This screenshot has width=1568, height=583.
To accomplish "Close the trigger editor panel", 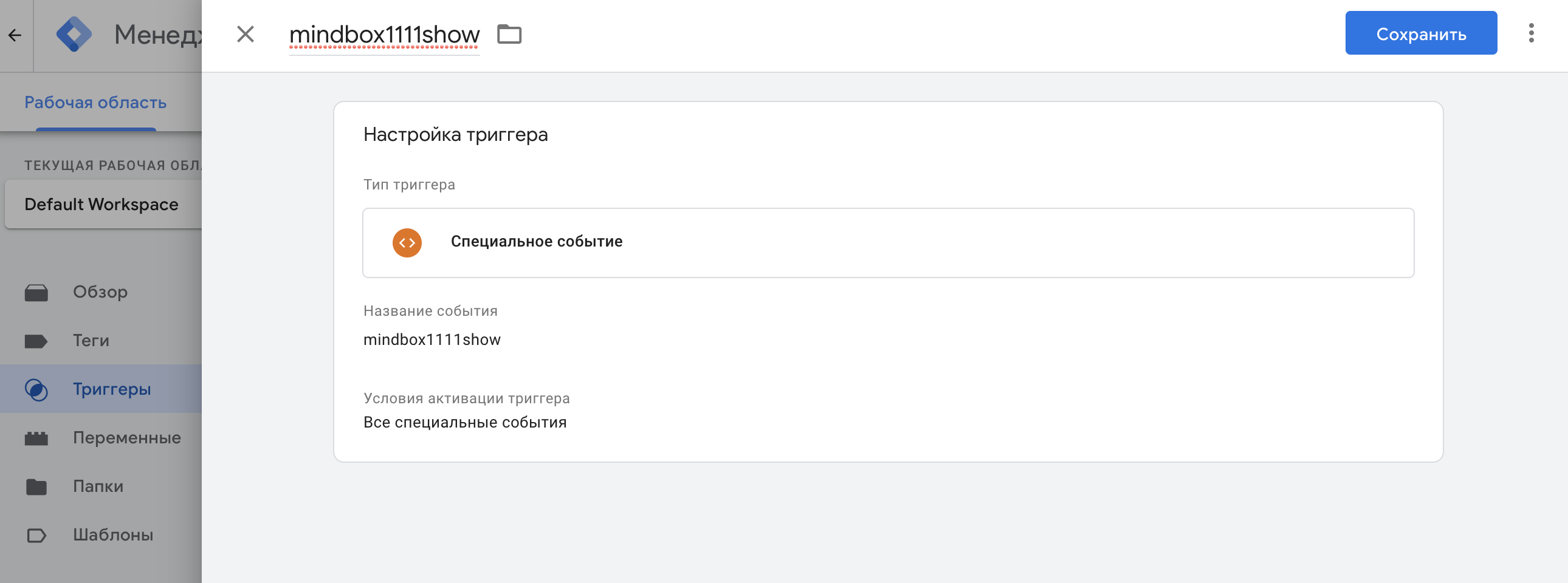I will point(246,35).
